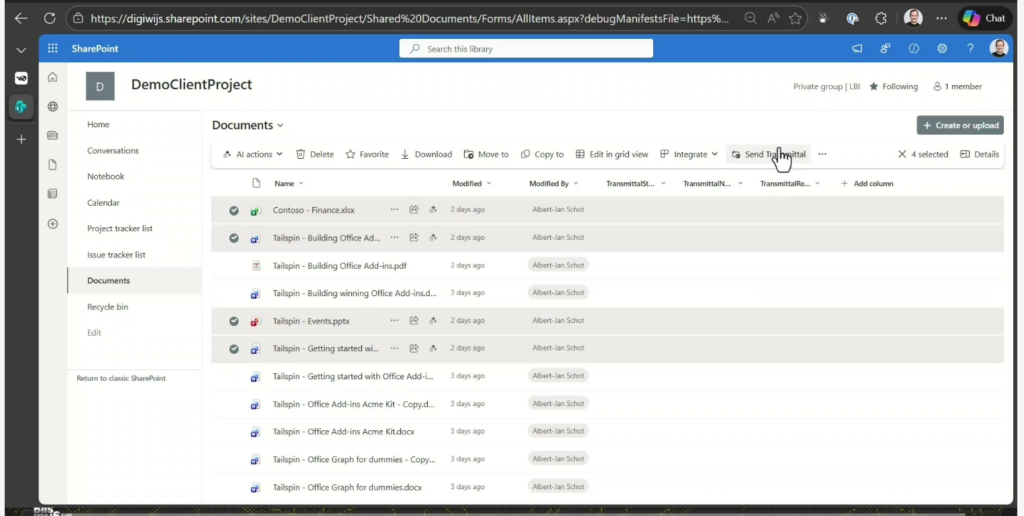The width and height of the screenshot is (1024, 516).
Task: Add the page to favorites with the star icon
Action: click(x=795, y=18)
